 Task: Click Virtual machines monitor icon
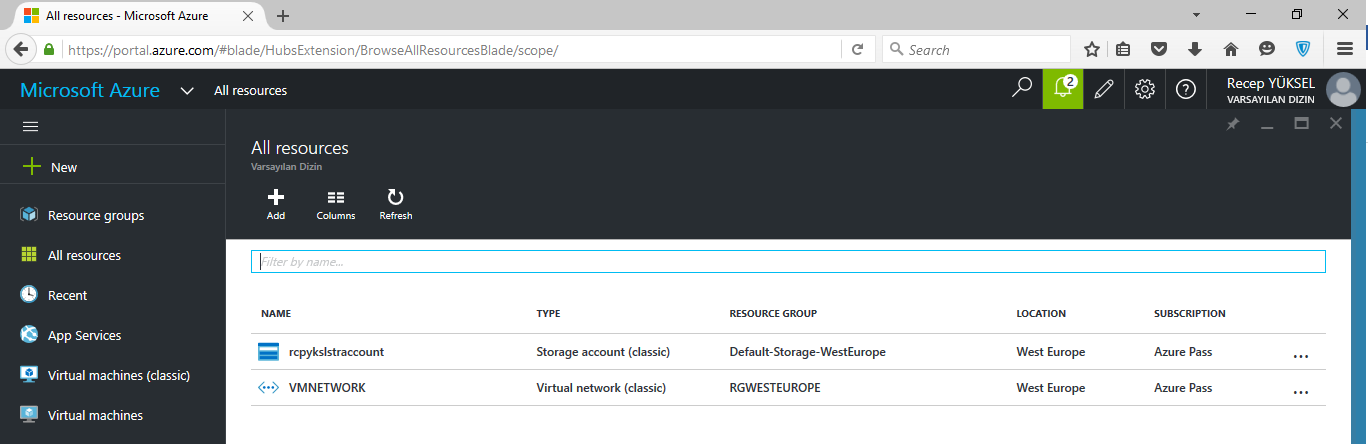[x=29, y=415]
